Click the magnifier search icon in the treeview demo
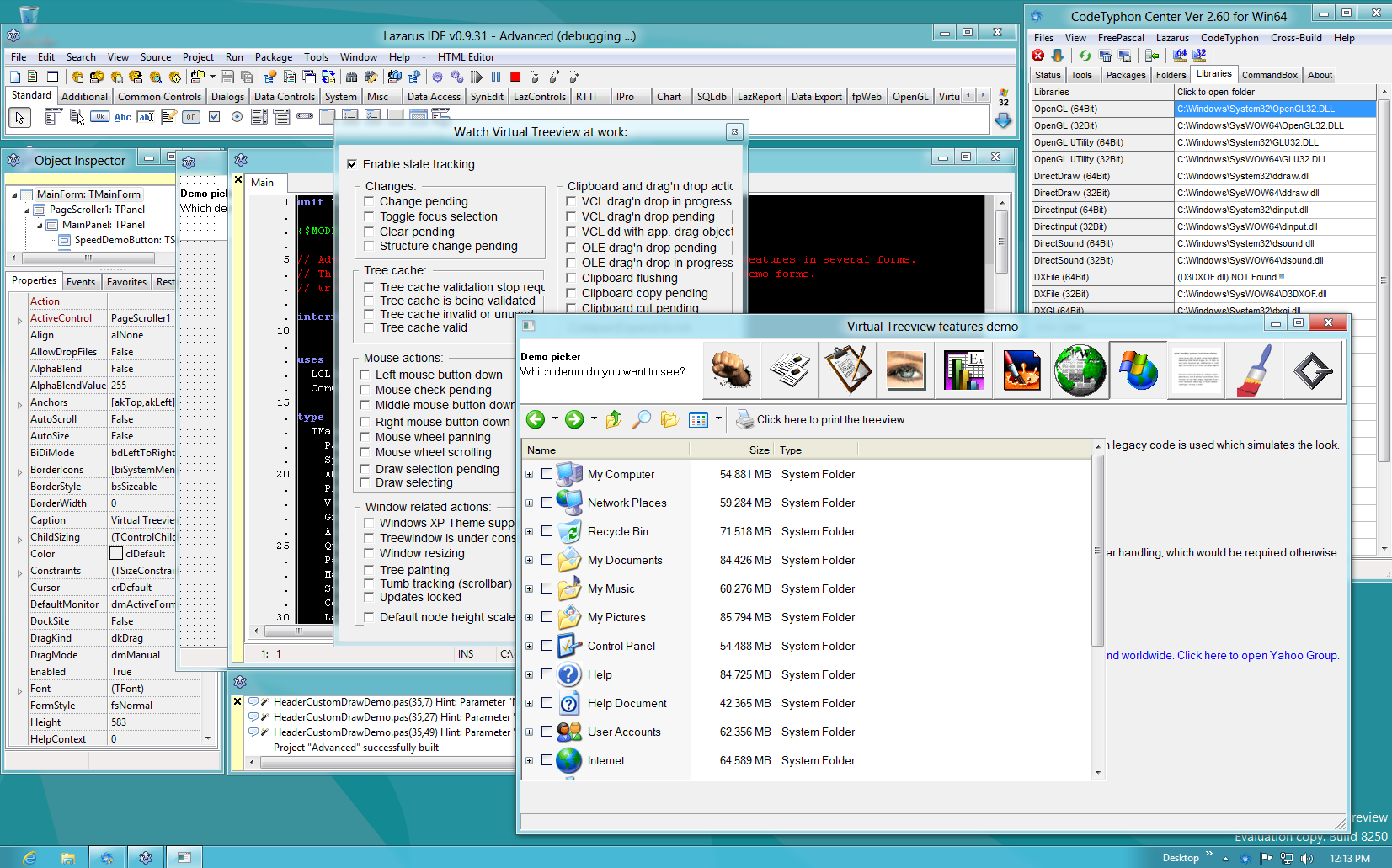 642,419
